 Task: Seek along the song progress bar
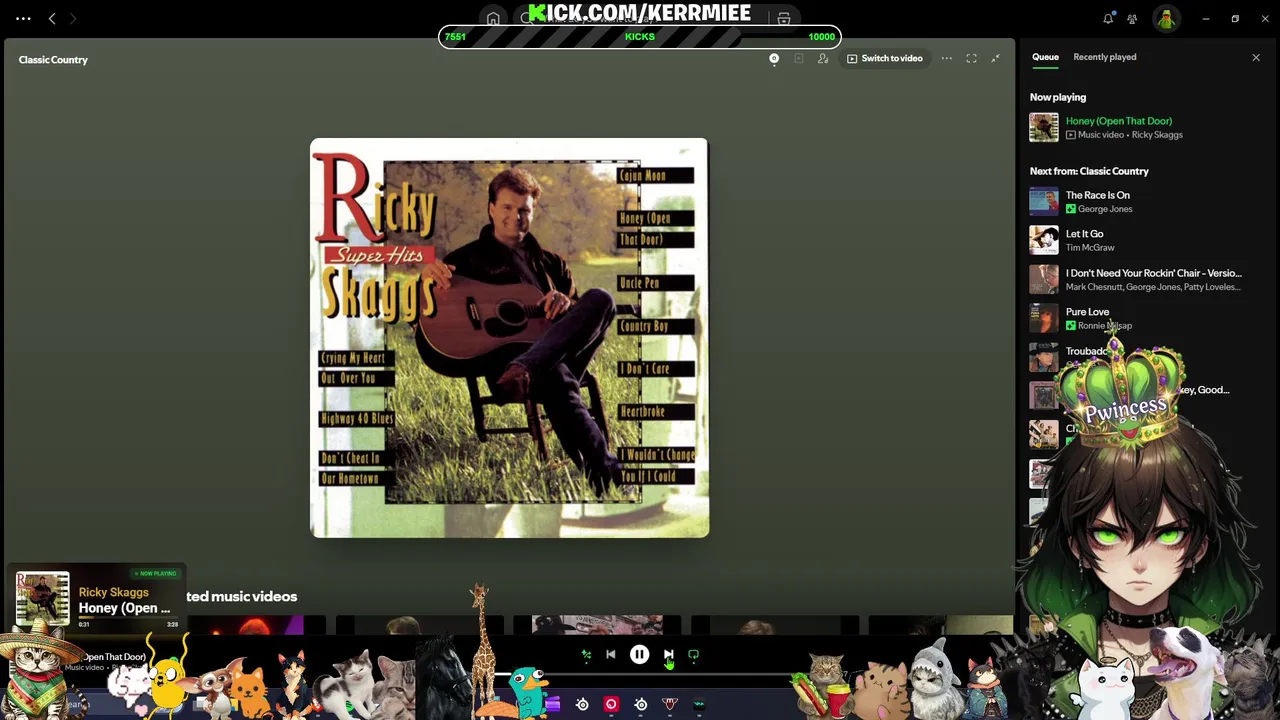point(640,675)
